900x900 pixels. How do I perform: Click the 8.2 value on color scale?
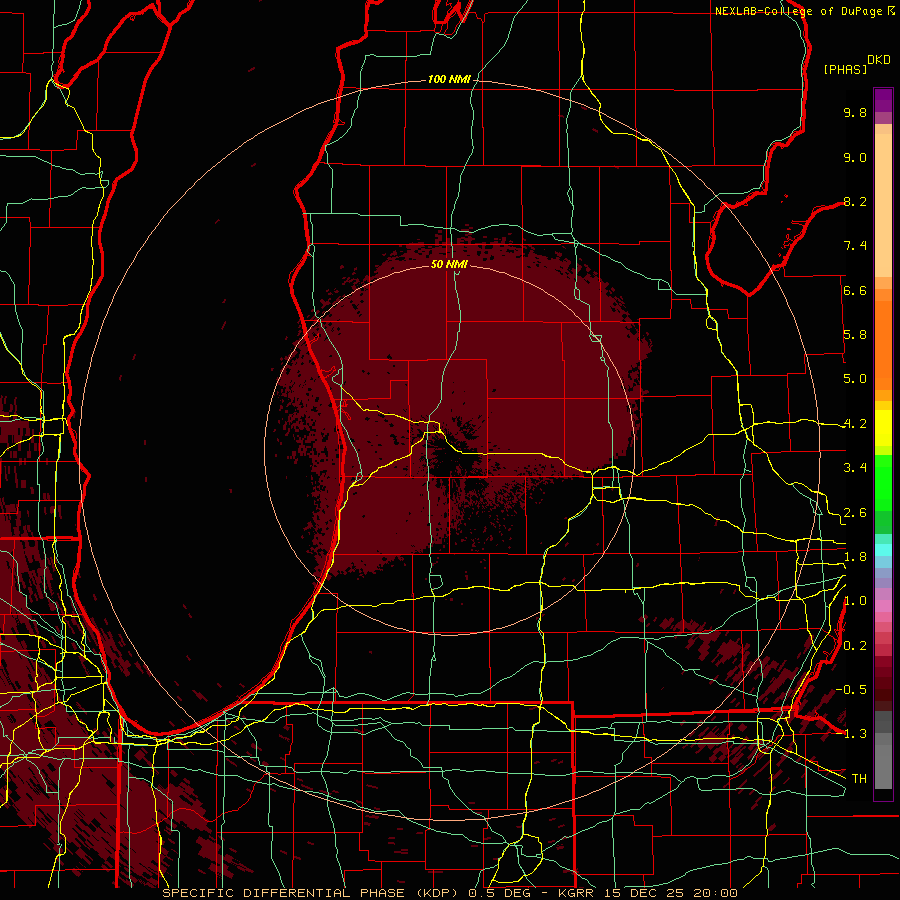[x=855, y=201]
